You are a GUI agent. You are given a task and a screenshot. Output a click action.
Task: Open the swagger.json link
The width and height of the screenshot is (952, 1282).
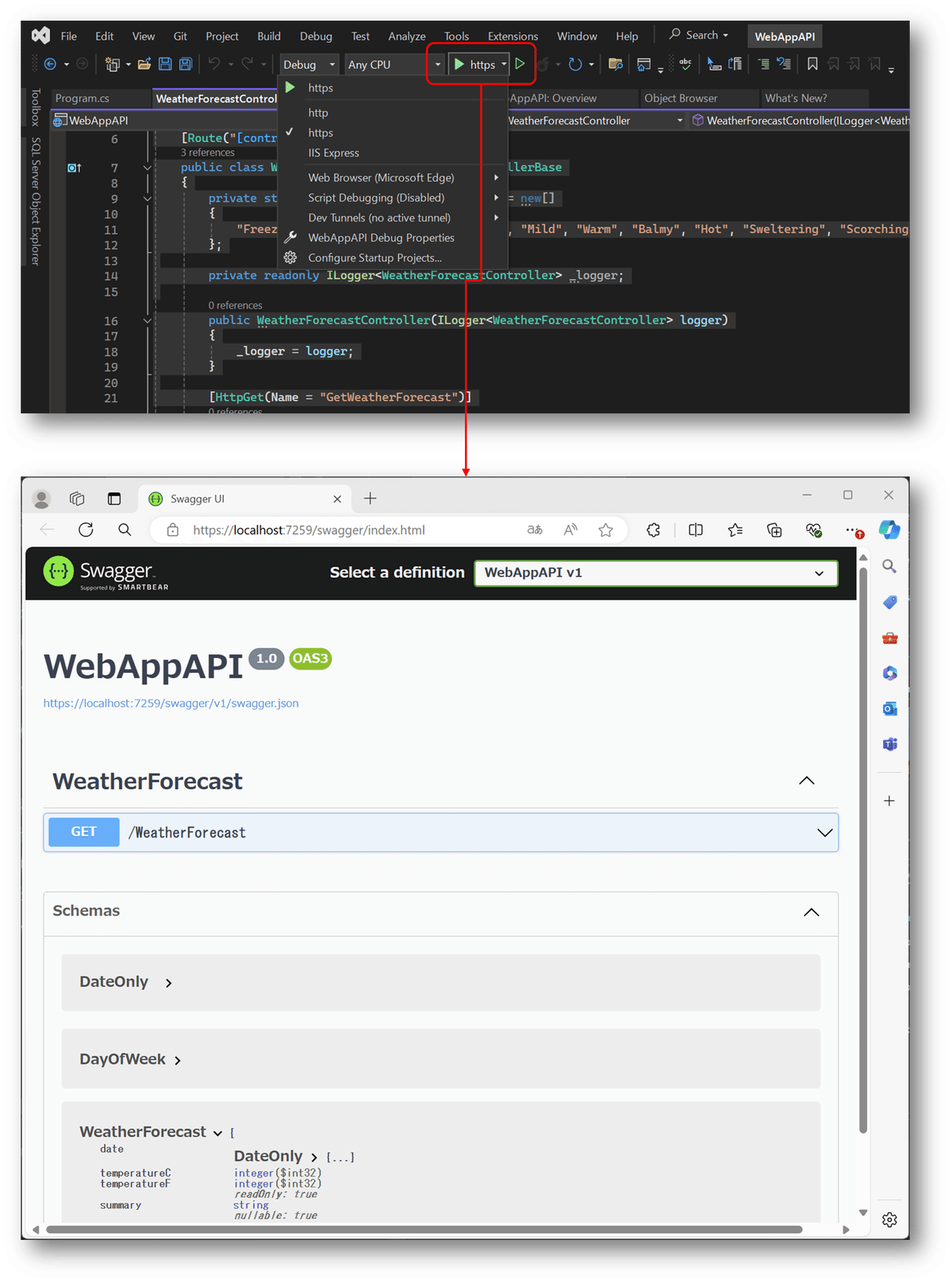click(x=171, y=703)
